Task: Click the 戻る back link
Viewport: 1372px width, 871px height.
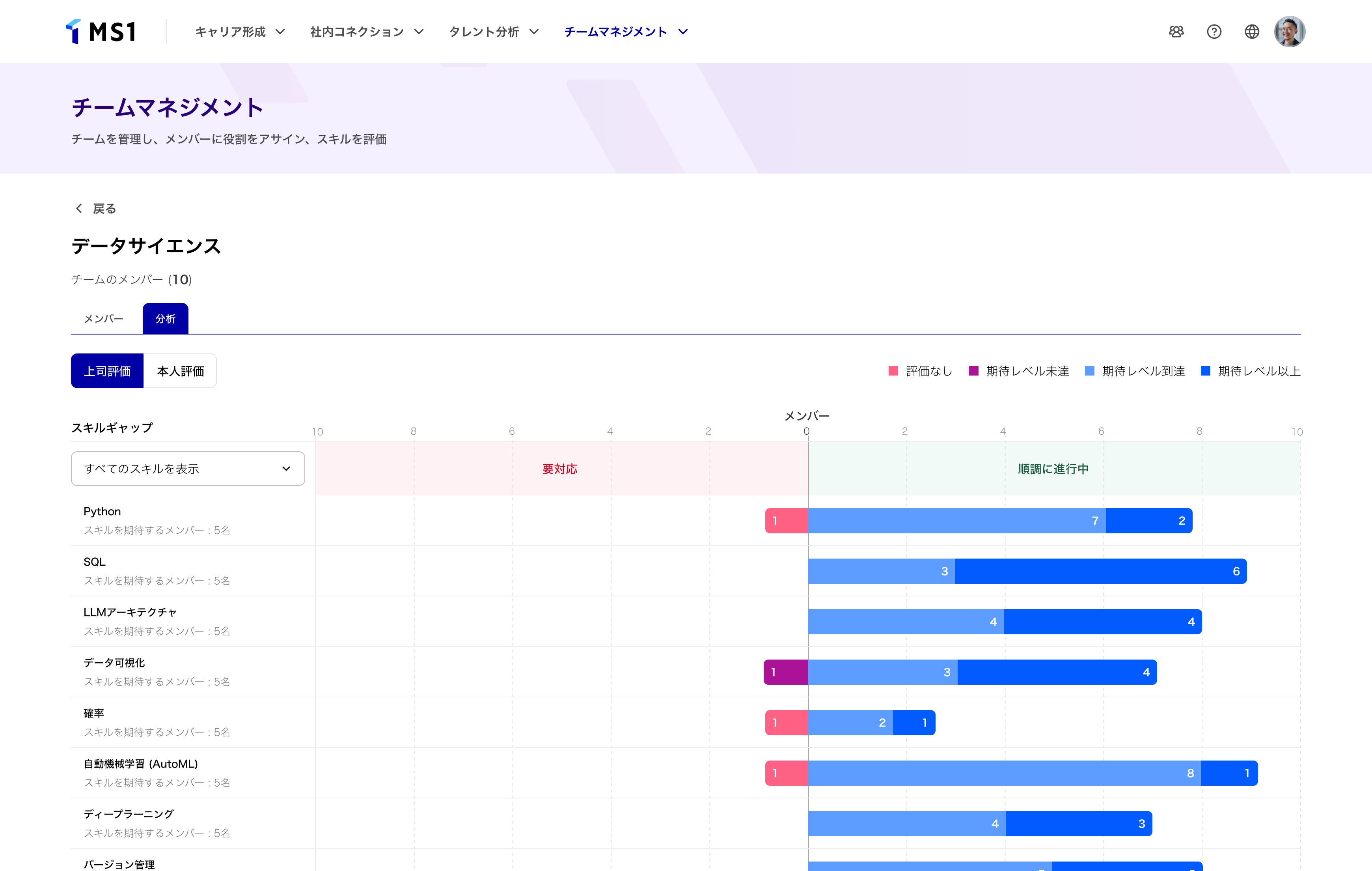Action: (x=96, y=209)
